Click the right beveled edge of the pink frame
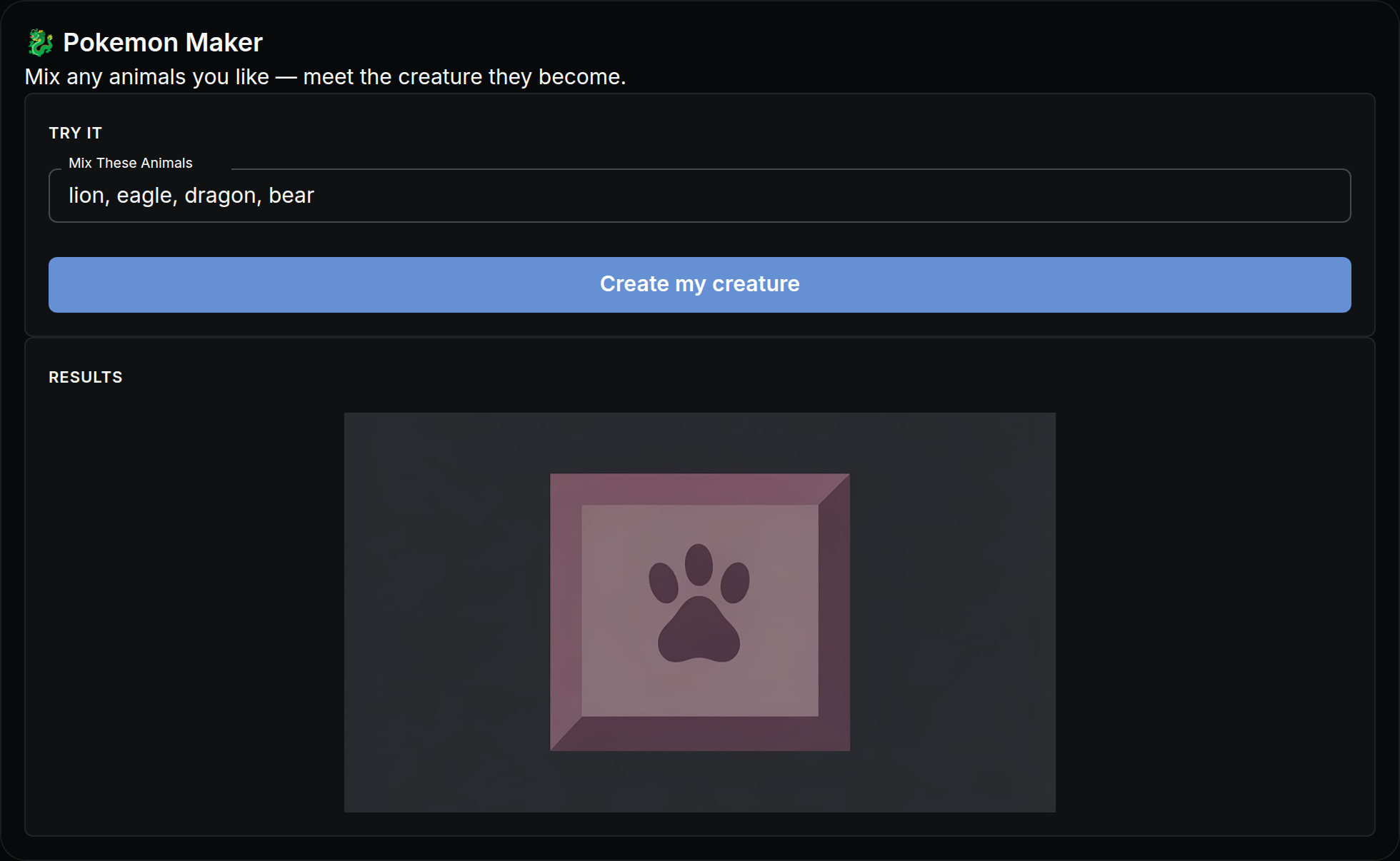 (834, 613)
